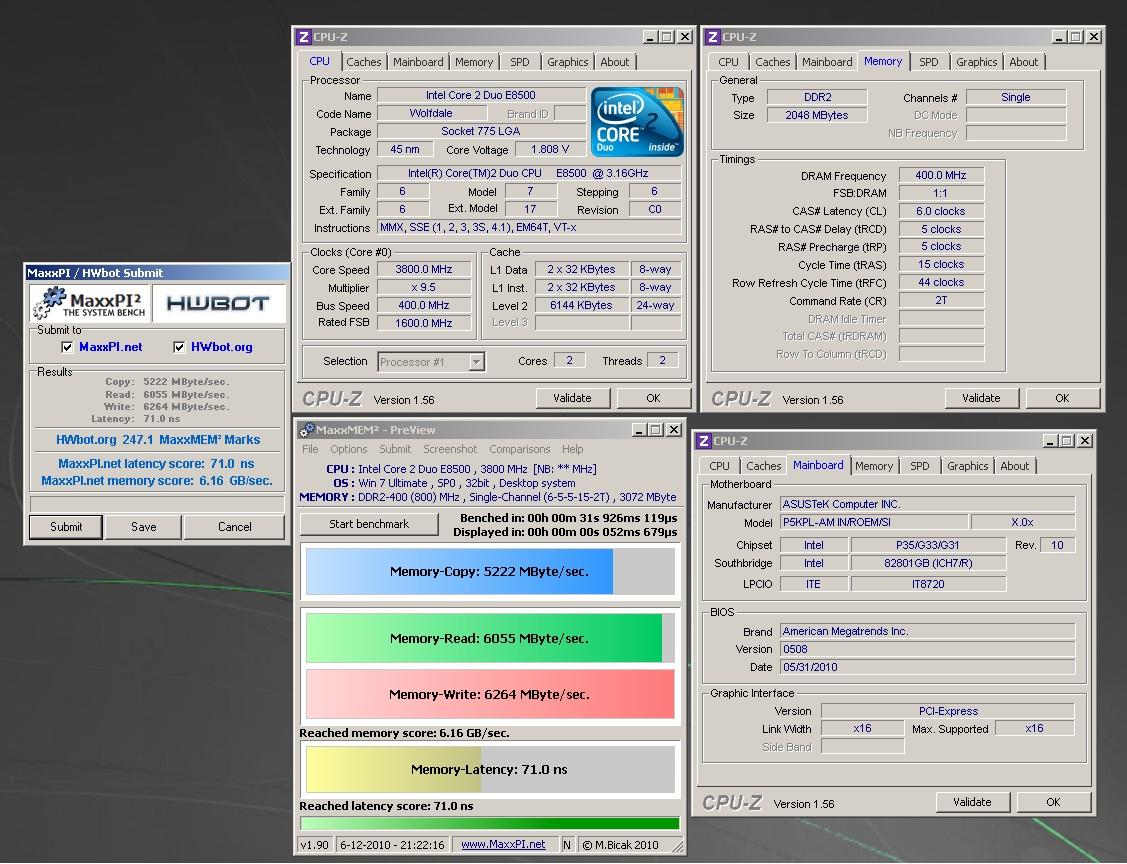Click the CPU-Z icon in Mainboard window title
The width and height of the screenshot is (1127, 864).
pyautogui.click(x=704, y=441)
